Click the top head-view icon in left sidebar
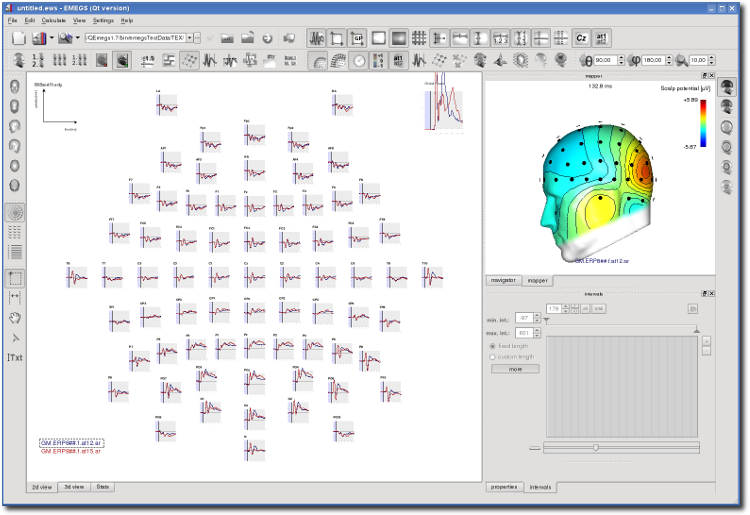750x515 pixels. [16, 87]
